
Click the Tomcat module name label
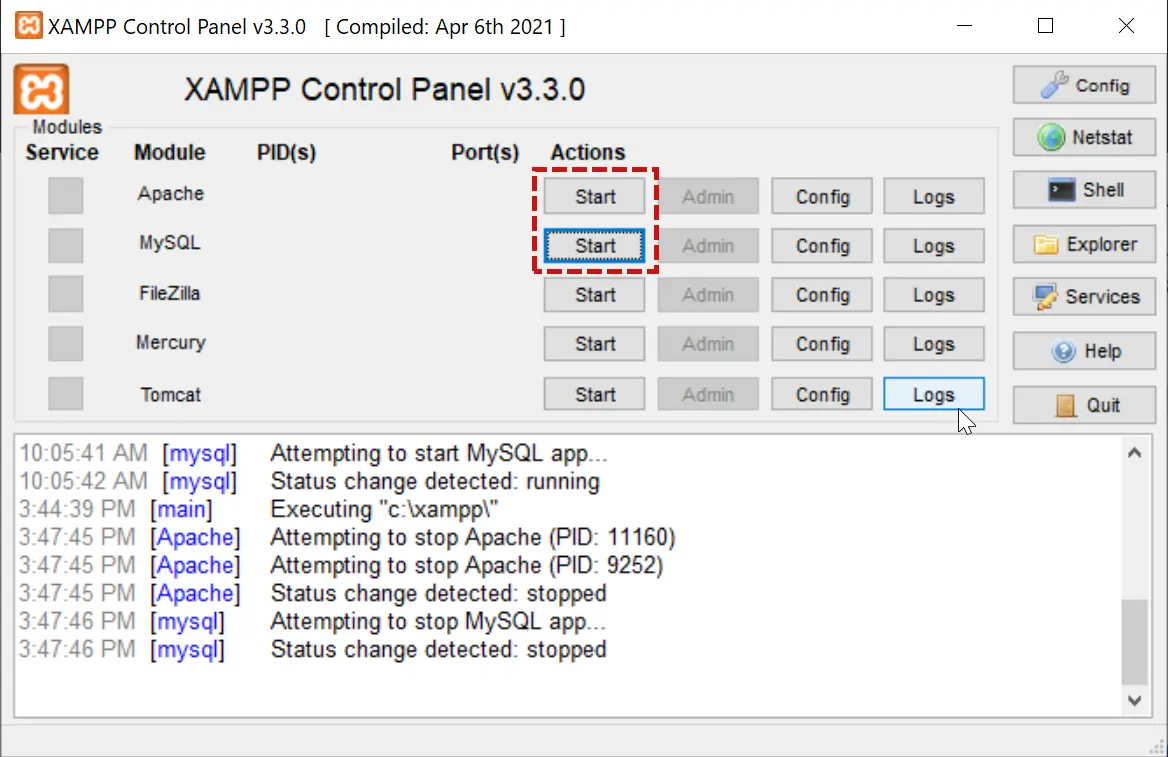(x=171, y=395)
